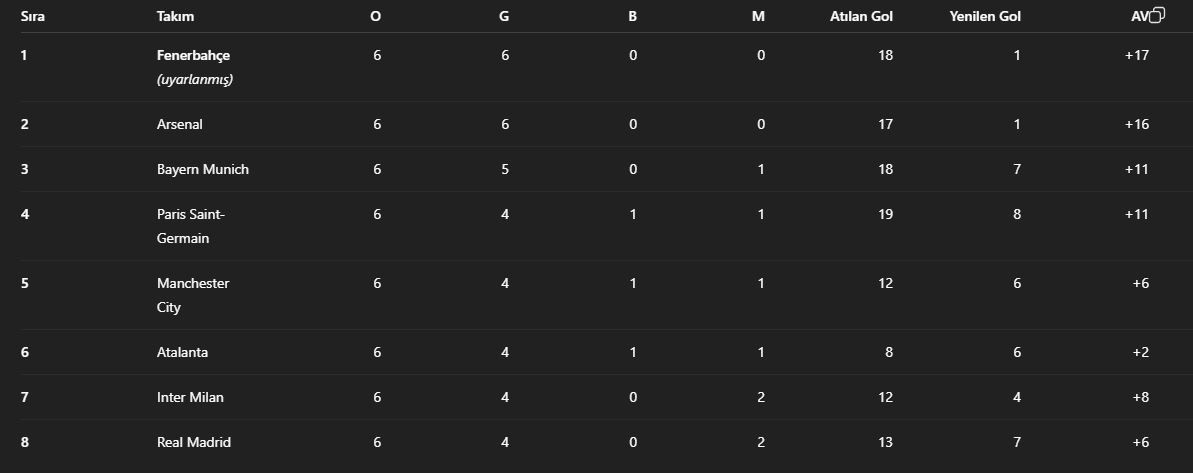Click the Fenerbahçe team name

tap(193, 56)
